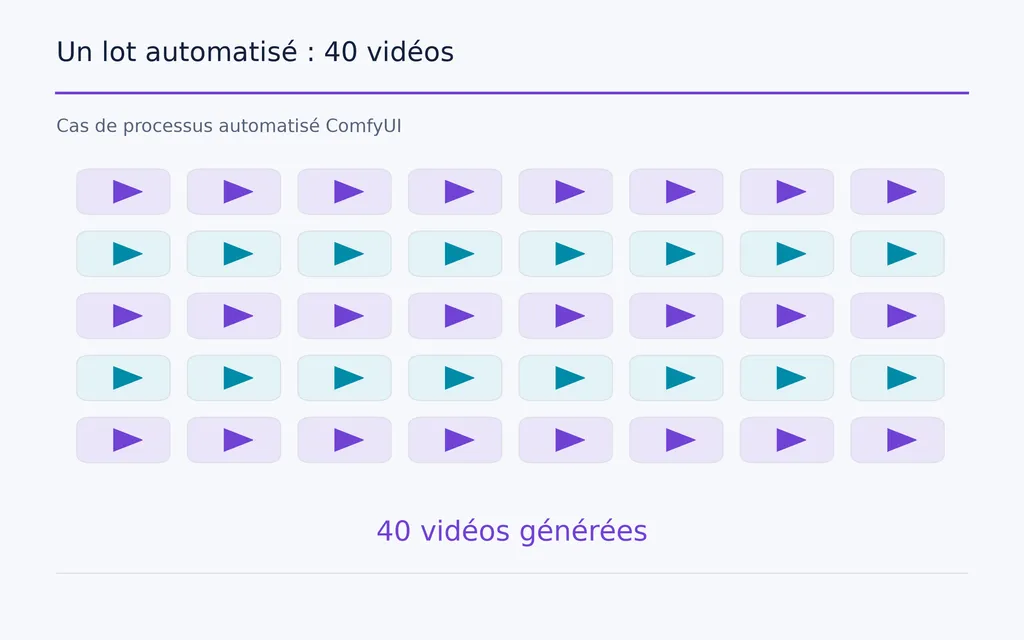Play the last purple video in third row
The height and width of the screenshot is (640, 1024).
[897, 316]
